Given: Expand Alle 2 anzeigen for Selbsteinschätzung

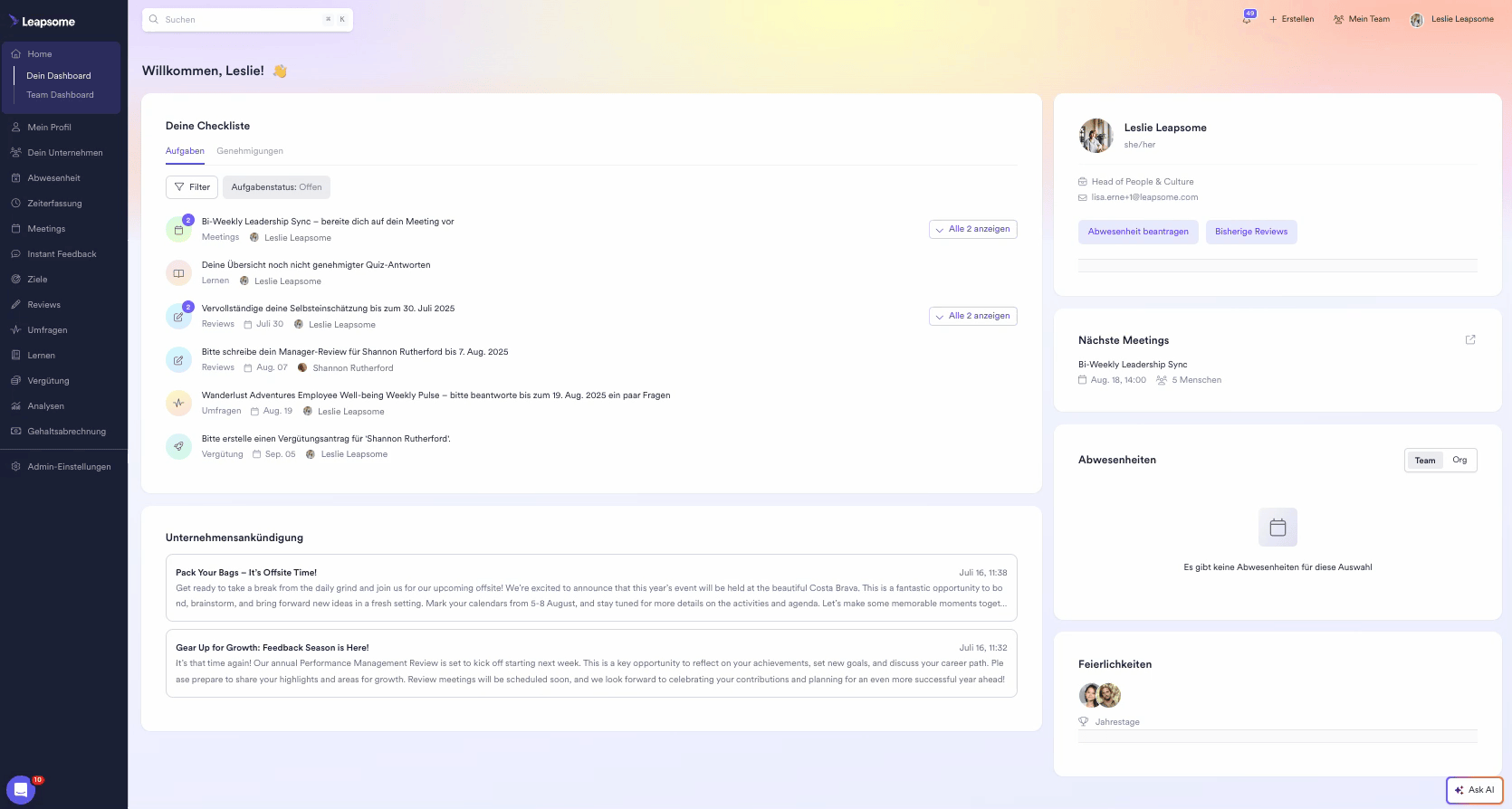Looking at the screenshot, I should (972, 316).
